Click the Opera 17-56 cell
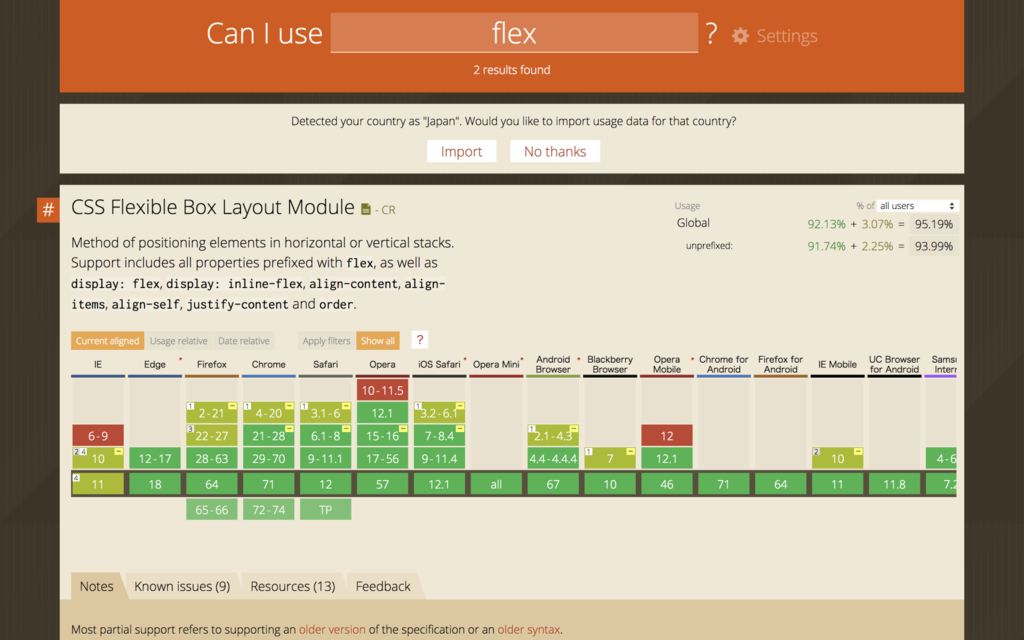Screen dimensions: 1024x640 coord(383,458)
